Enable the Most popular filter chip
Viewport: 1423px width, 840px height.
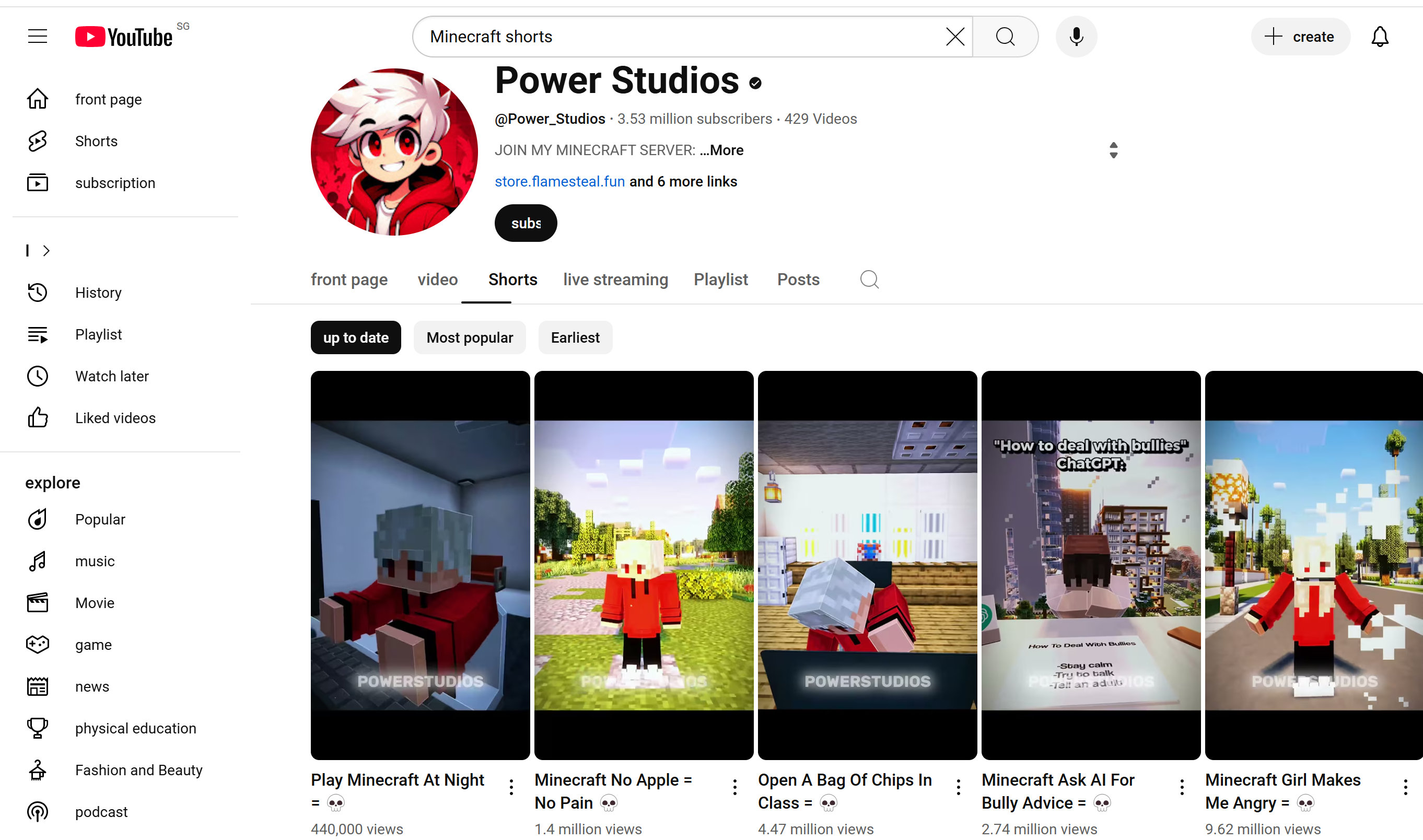pos(469,337)
